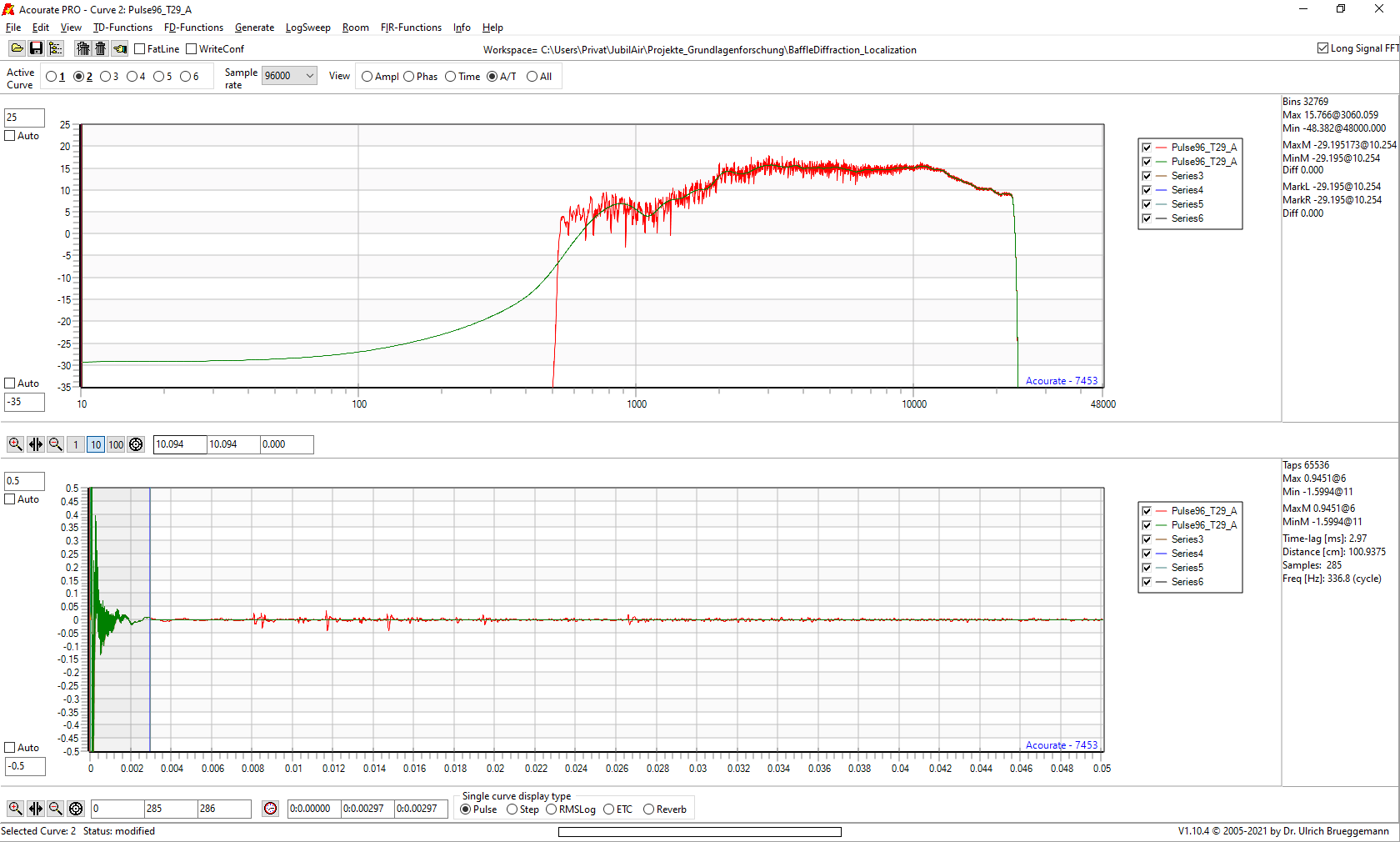This screenshot has width=1400, height=842.
Task: Set frequency range start to 100
Action: (116, 444)
